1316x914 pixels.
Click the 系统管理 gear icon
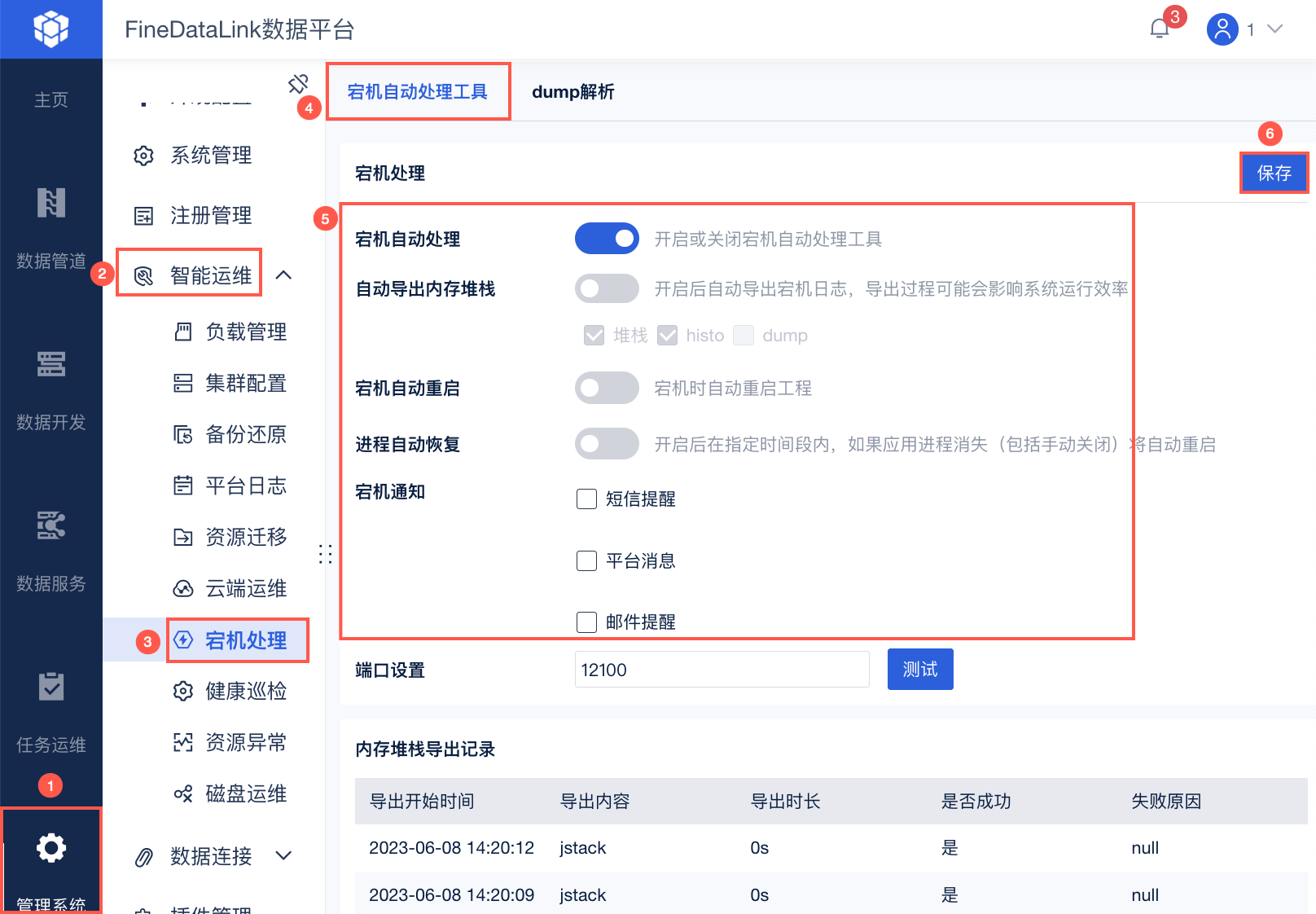(x=143, y=156)
